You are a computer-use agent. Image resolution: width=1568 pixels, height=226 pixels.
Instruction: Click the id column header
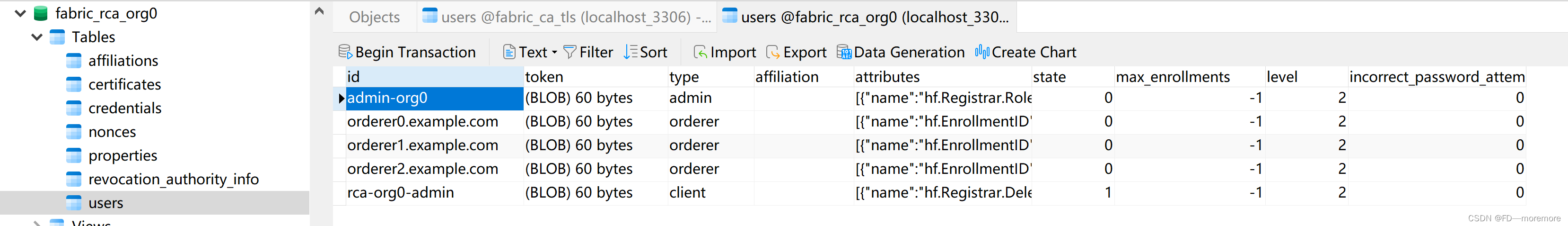(x=435, y=77)
